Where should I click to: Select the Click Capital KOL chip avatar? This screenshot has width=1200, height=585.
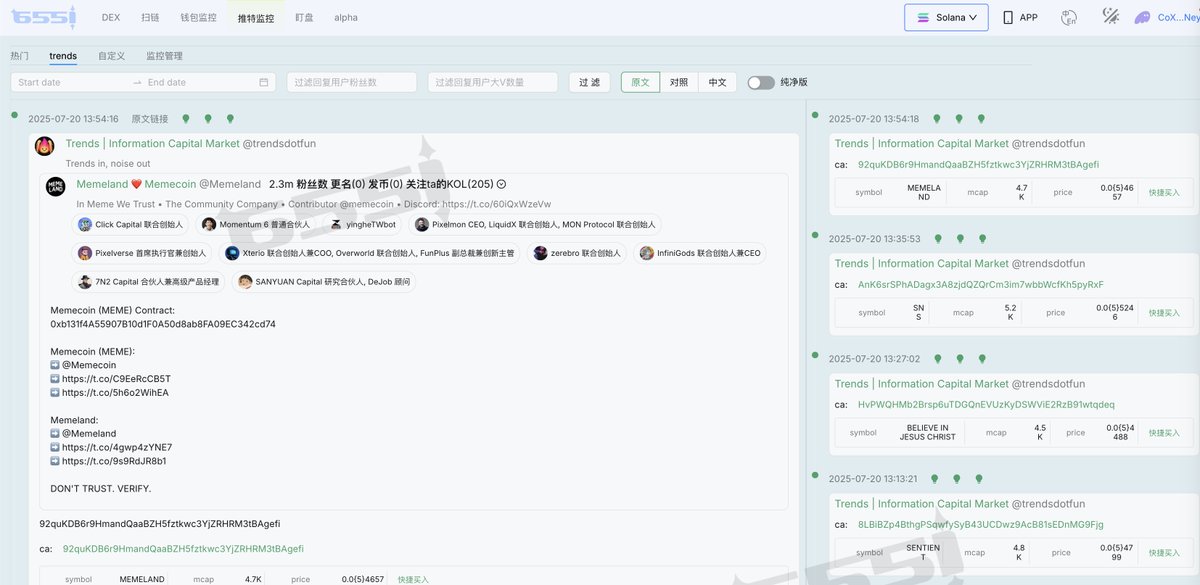tap(85, 225)
